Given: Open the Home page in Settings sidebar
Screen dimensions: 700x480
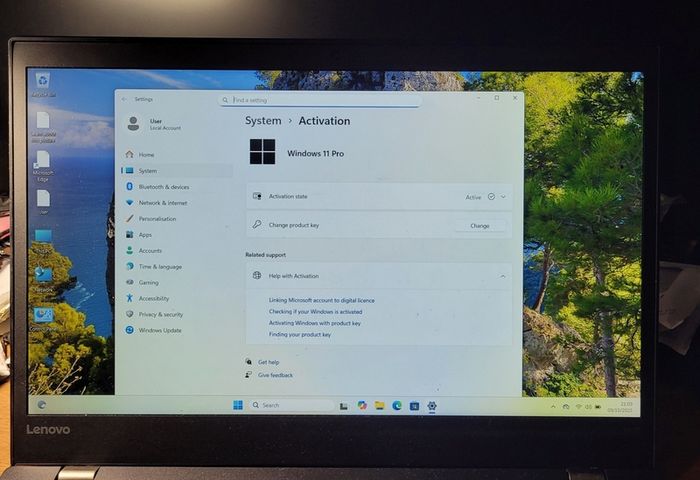Looking at the screenshot, I should (x=146, y=154).
